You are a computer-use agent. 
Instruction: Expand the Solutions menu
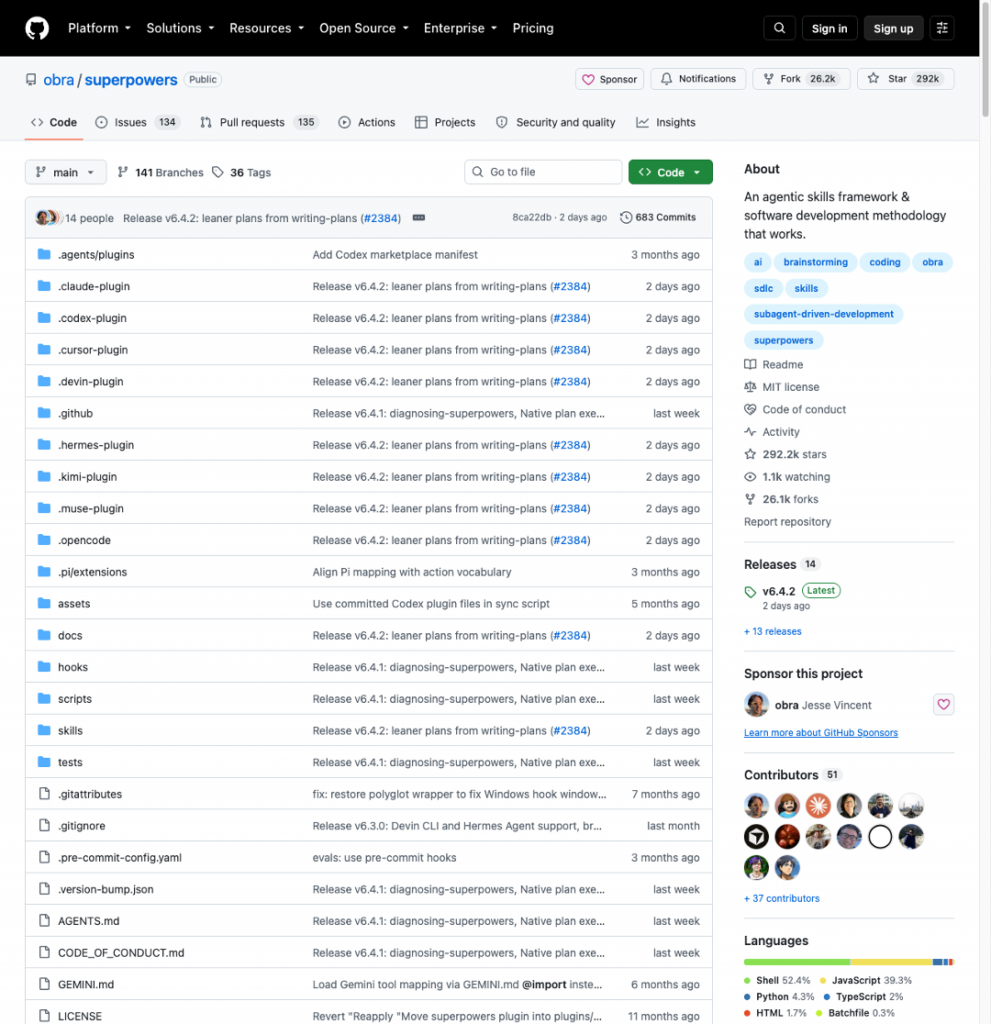pyautogui.click(x=180, y=28)
